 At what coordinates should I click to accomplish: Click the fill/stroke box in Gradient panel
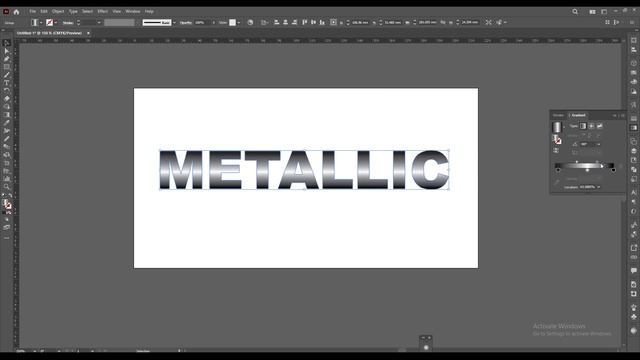[557, 140]
